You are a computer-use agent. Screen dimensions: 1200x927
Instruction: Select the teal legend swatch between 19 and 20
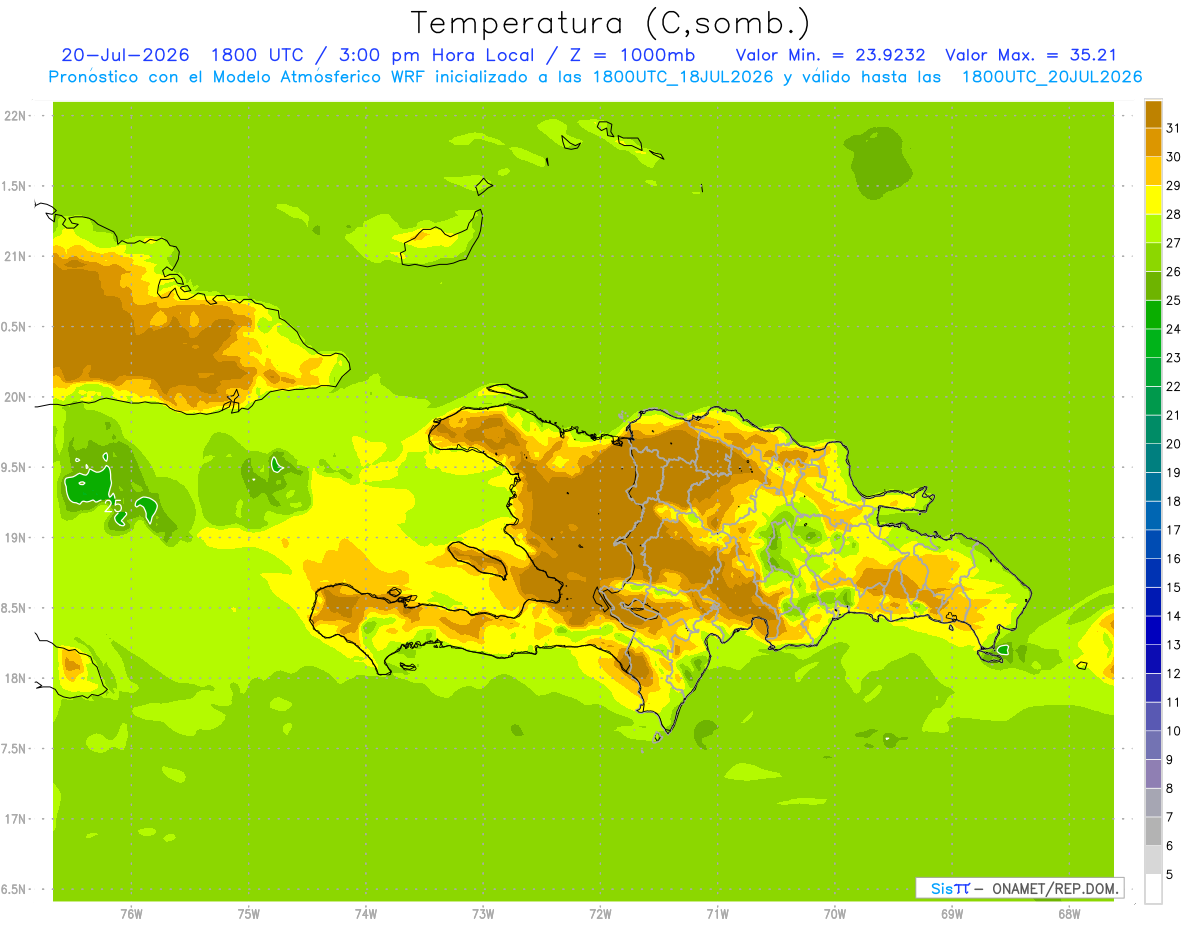1153,458
